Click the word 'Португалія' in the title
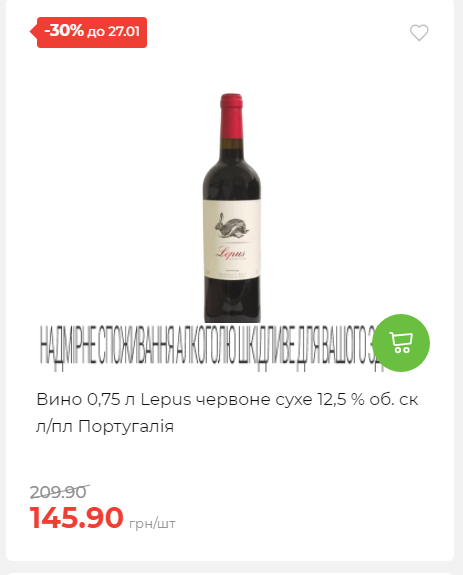Screen dimensions: 463x575 click(126, 426)
